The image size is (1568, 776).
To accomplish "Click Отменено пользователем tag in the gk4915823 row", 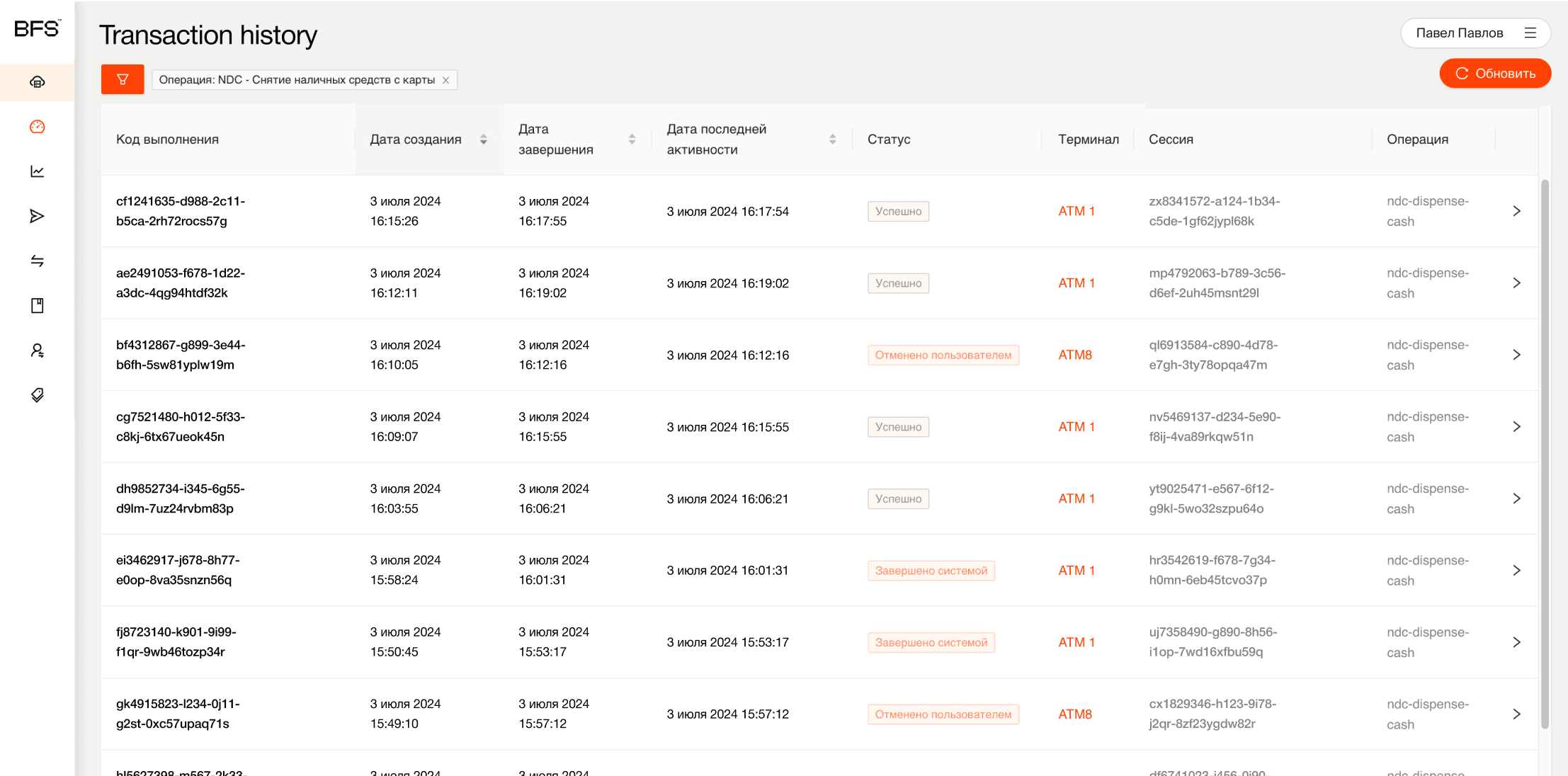I will (943, 714).
